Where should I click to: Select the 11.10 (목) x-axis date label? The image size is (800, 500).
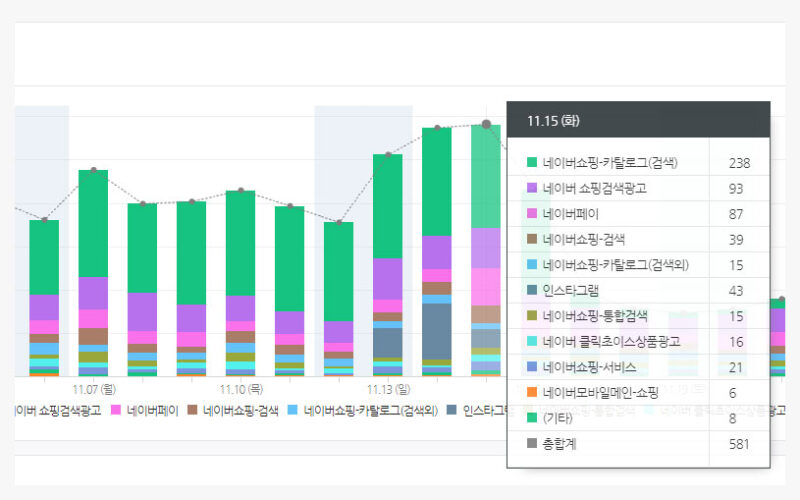point(240,388)
